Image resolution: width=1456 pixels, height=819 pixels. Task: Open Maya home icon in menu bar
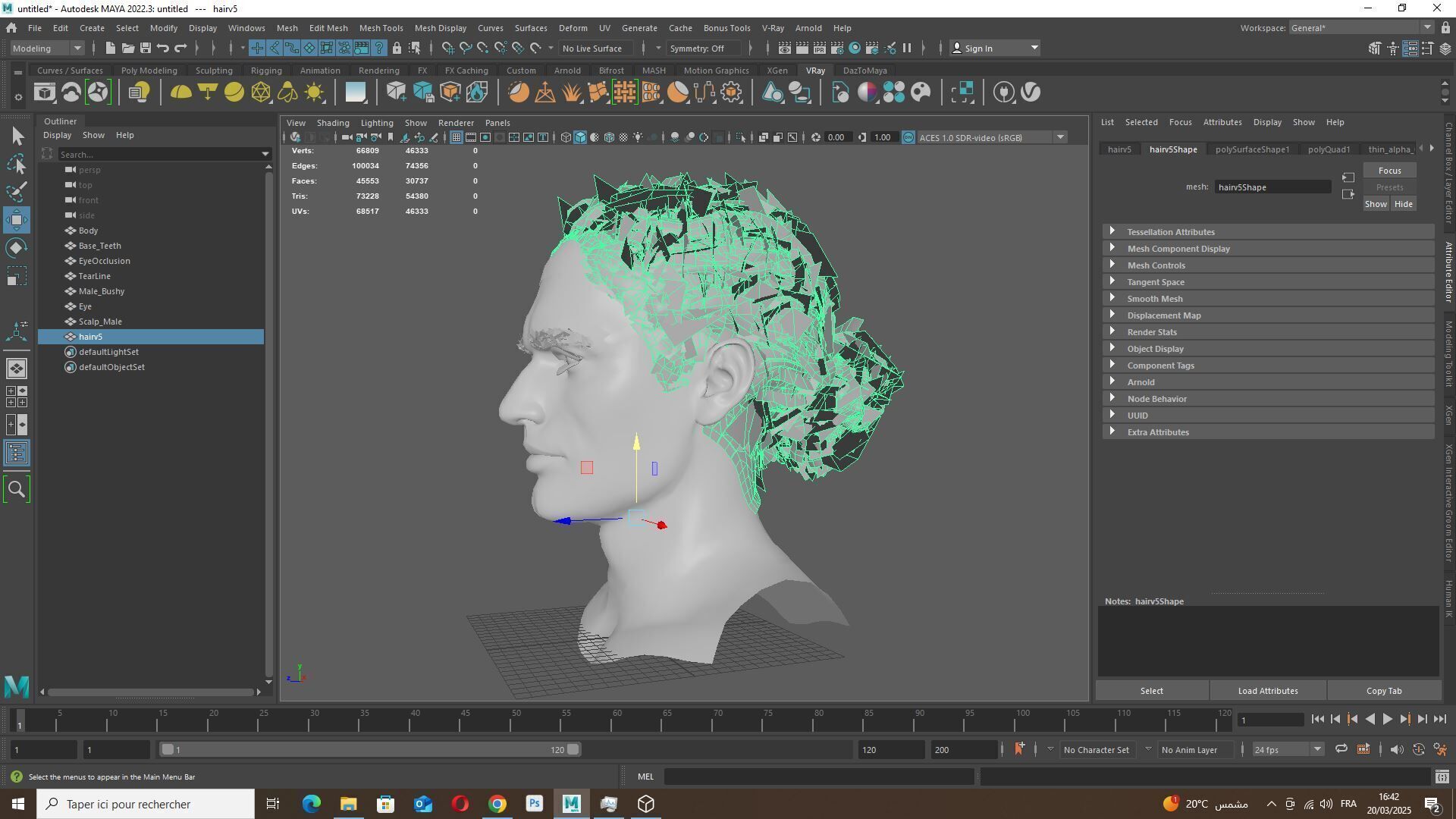pos(11,28)
